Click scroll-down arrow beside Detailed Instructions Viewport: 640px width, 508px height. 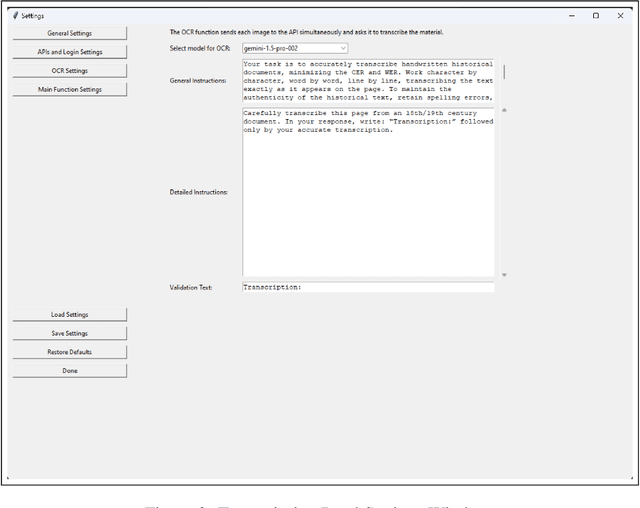pos(503,274)
